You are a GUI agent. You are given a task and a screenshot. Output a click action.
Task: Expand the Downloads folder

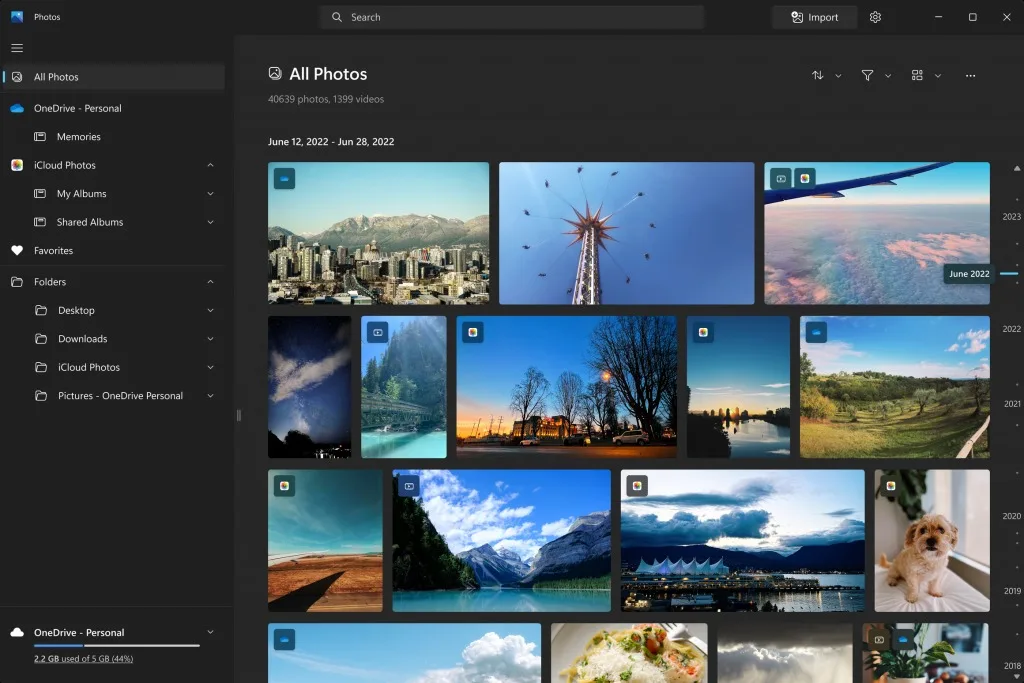[210, 339]
